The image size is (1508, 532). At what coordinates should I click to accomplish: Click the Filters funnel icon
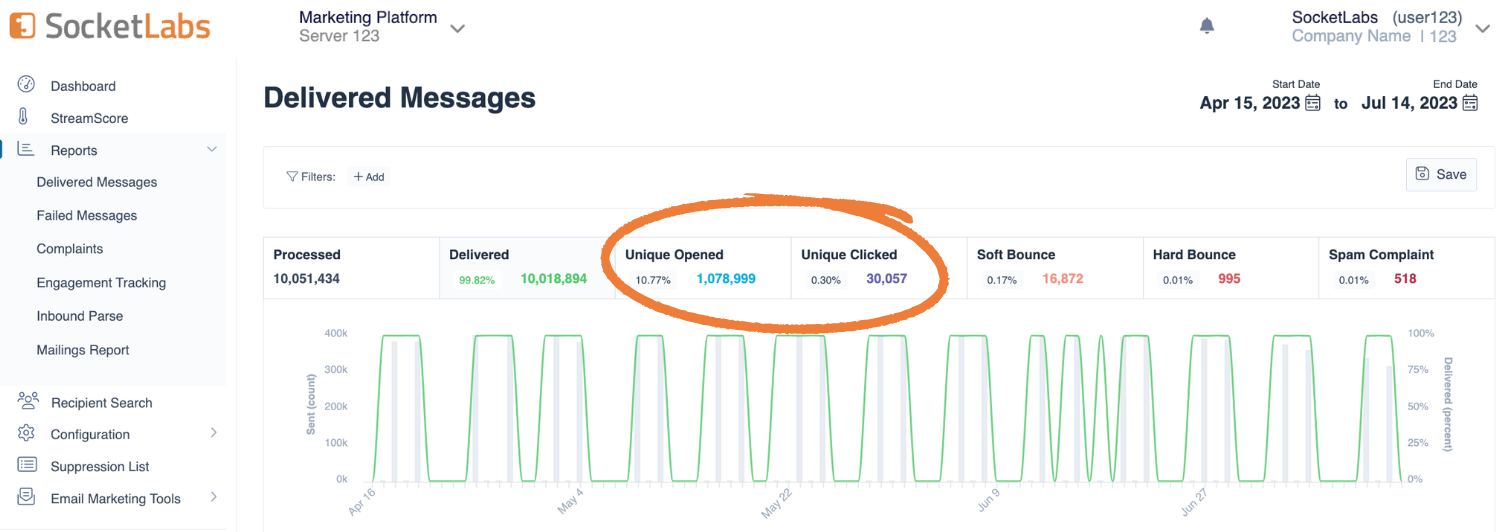[x=292, y=177]
